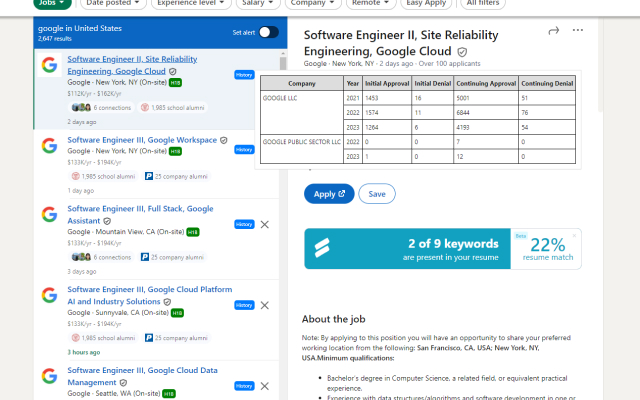Viewport: 640px width, 400px height.
Task: Click H1B badge on Sunnyvale job
Action: [177, 313]
